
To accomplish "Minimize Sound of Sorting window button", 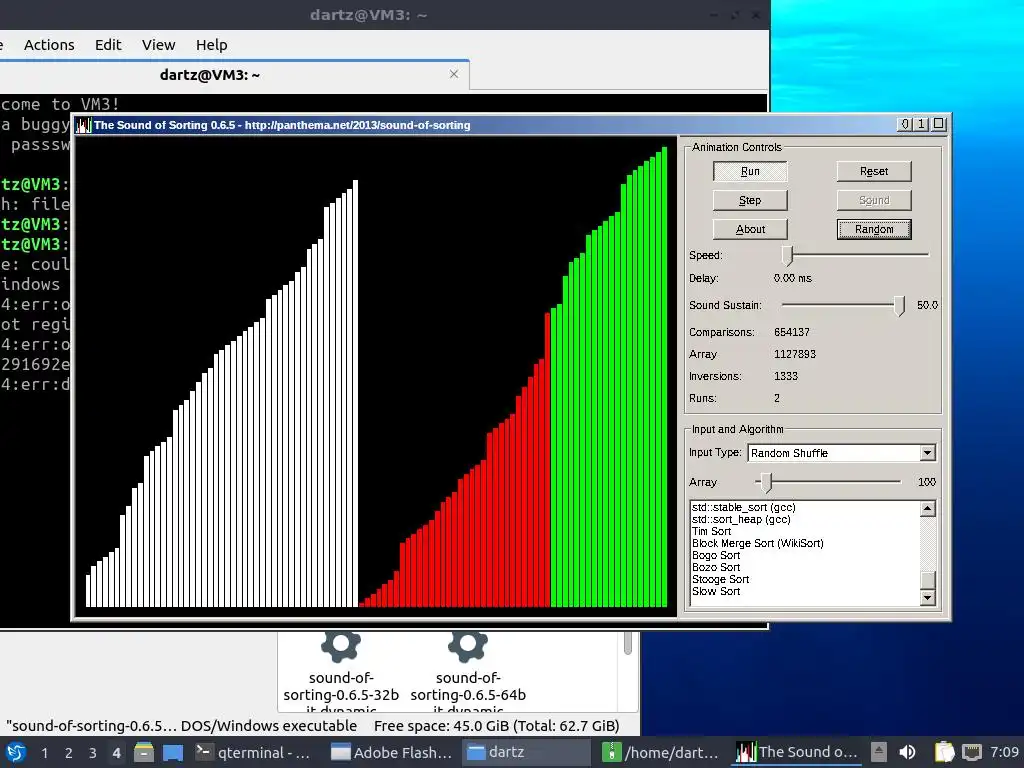I will pyautogui.click(x=905, y=124).
